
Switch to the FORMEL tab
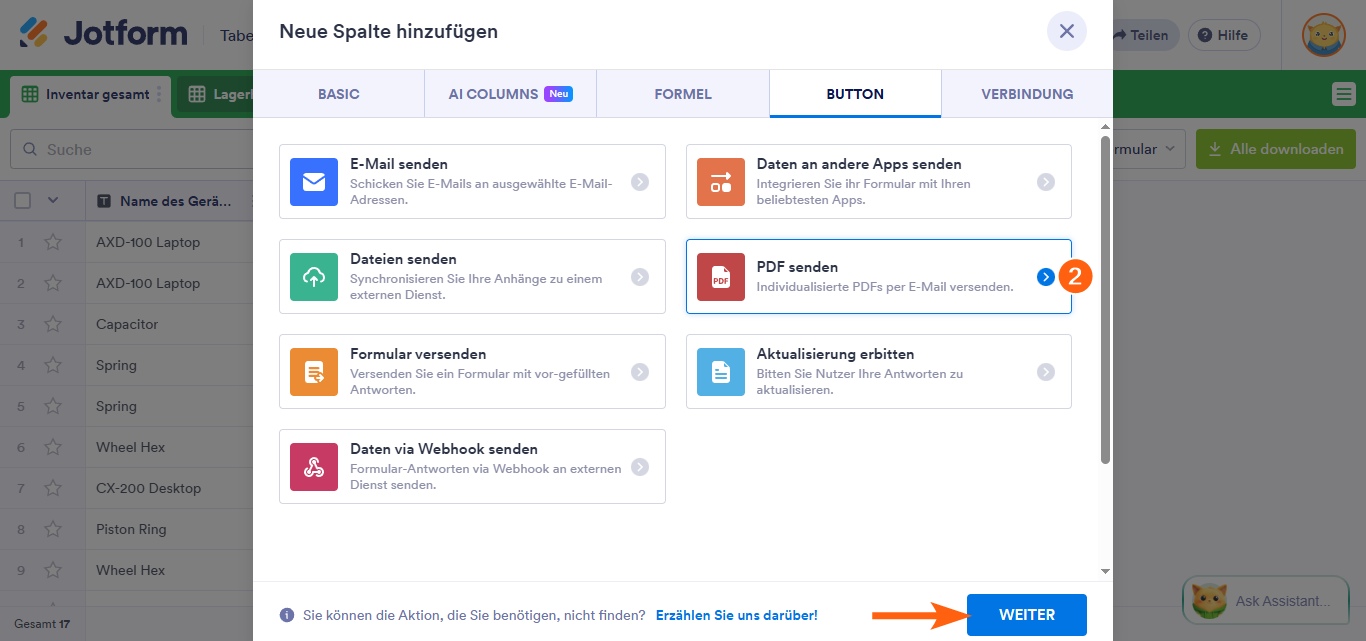point(683,94)
